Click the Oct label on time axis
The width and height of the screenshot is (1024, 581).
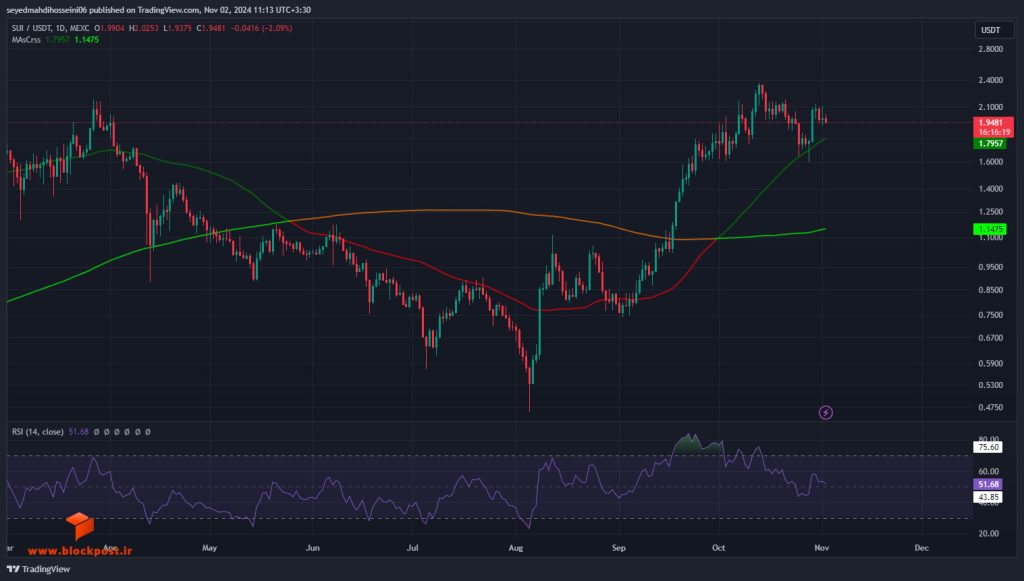718,548
